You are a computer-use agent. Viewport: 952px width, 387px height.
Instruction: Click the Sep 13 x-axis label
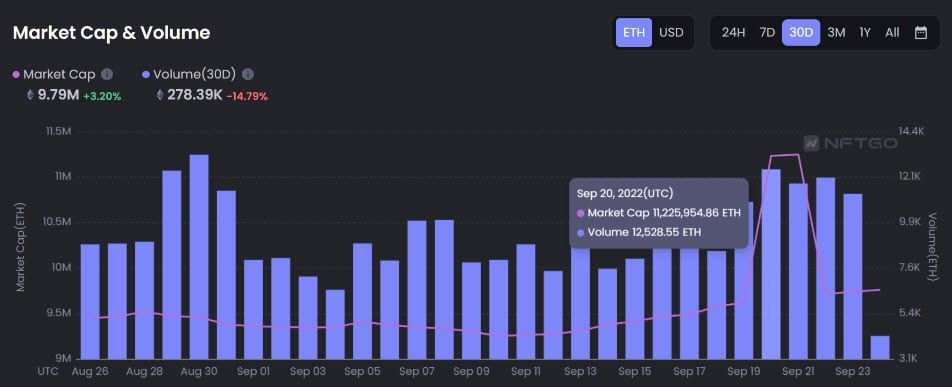[580, 371]
